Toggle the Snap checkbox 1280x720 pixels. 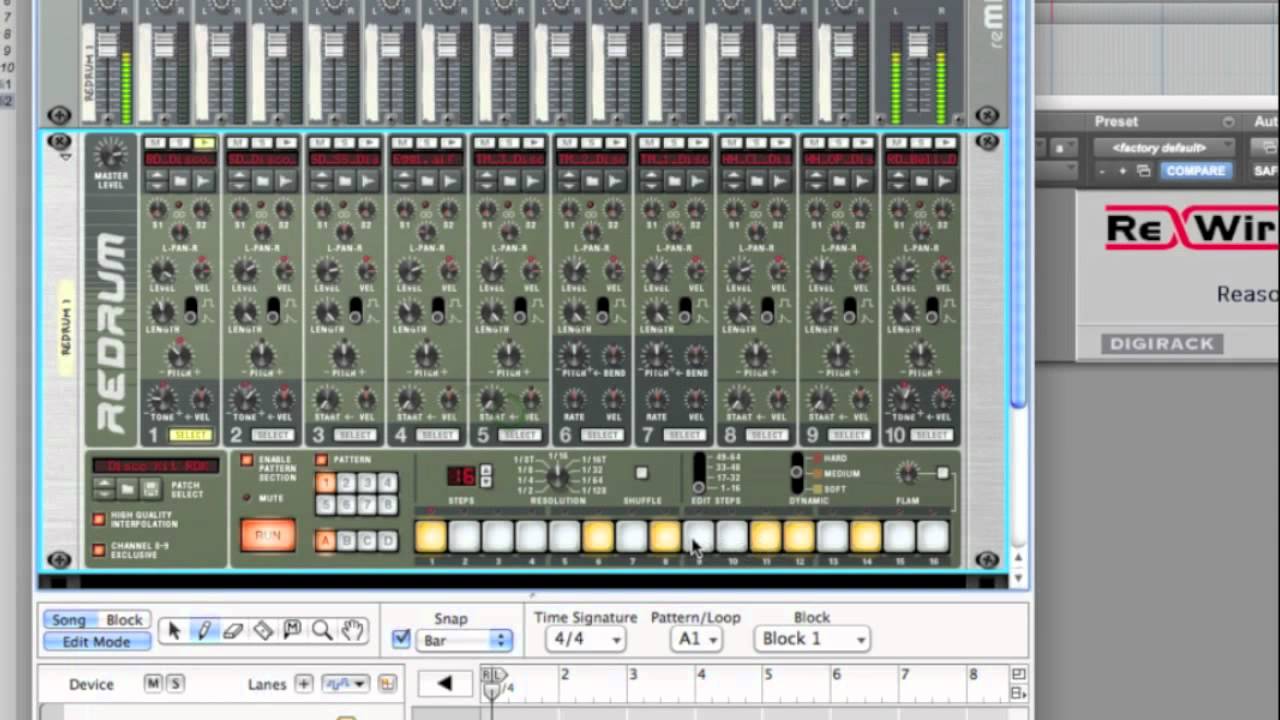point(401,640)
